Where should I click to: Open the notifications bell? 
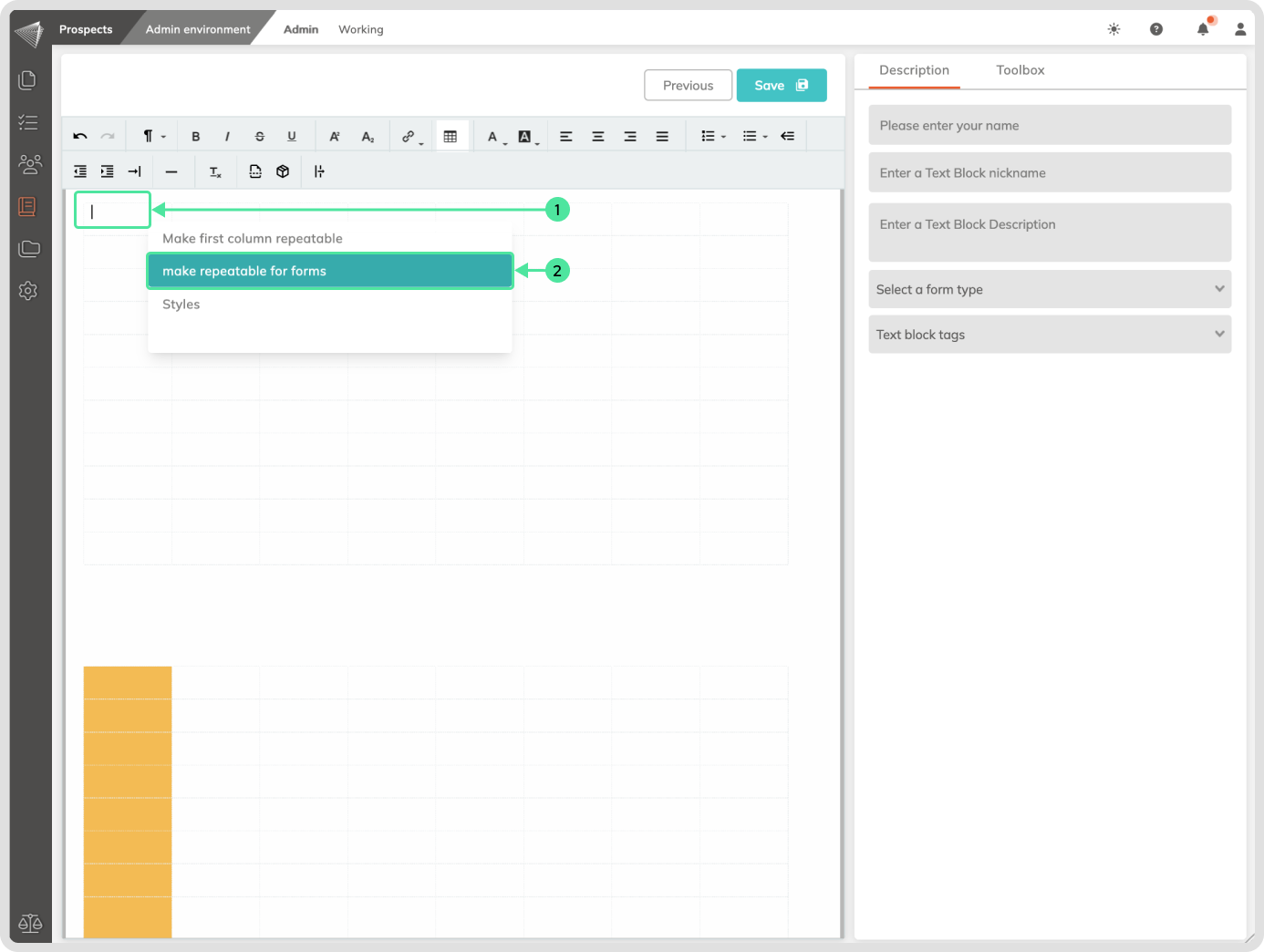point(1203,29)
